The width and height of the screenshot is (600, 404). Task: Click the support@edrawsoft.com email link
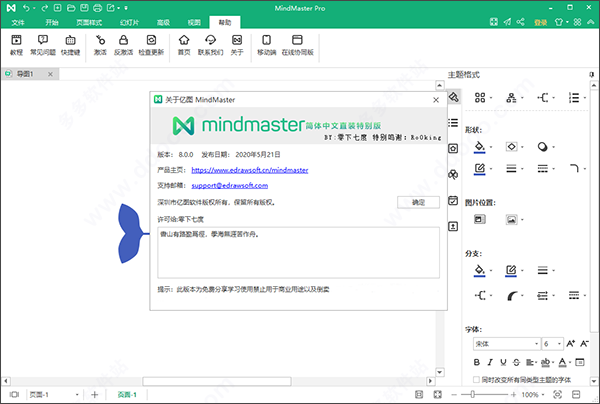[230, 185]
